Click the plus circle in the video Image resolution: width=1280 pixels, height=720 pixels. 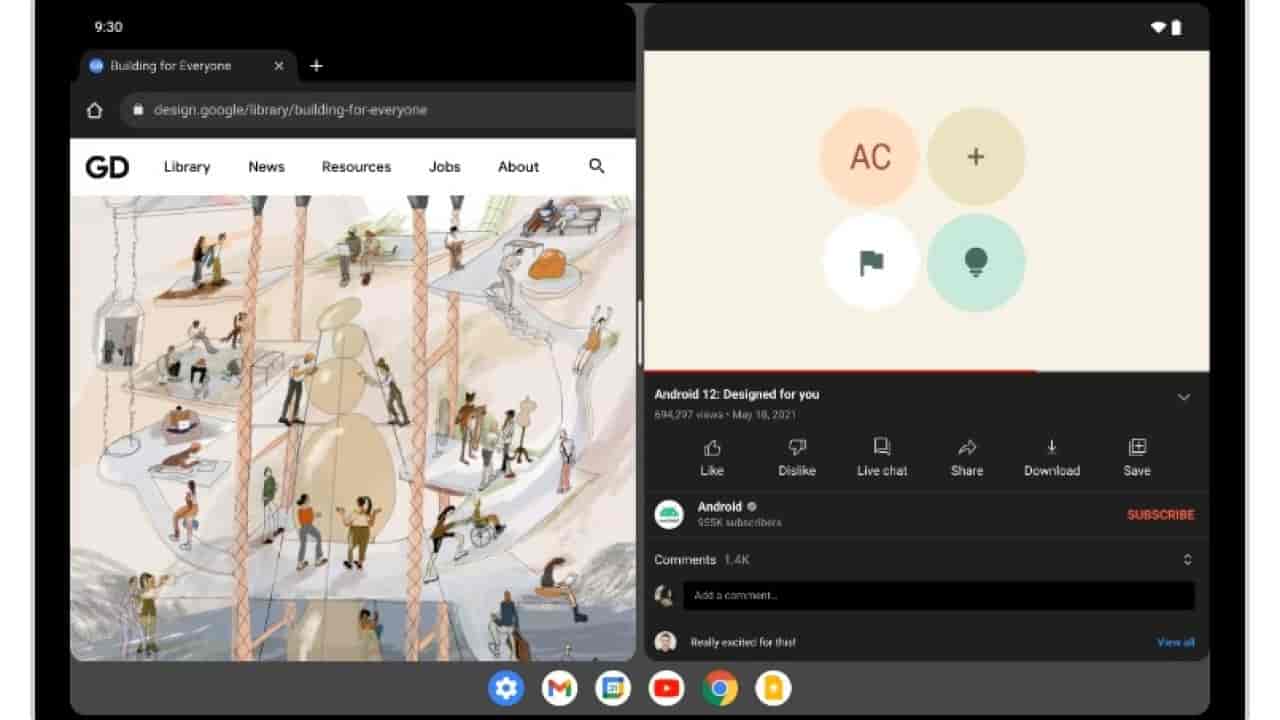pos(976,157)
